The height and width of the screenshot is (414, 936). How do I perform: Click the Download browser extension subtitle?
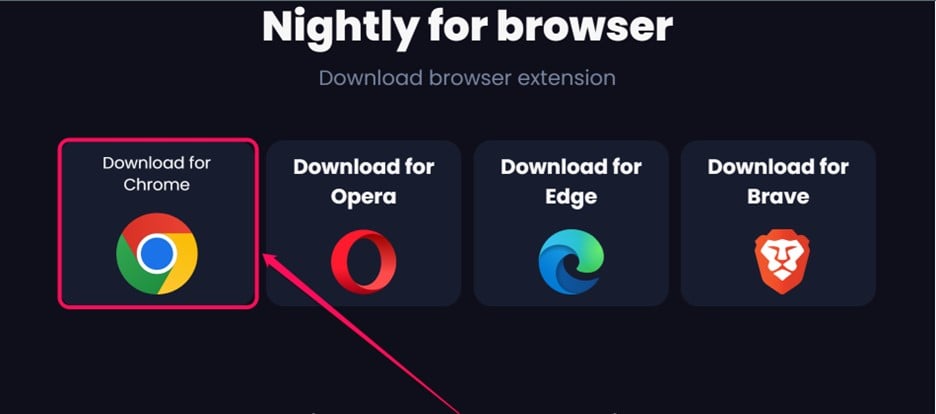pyautogui.click(x=467, y=78)
